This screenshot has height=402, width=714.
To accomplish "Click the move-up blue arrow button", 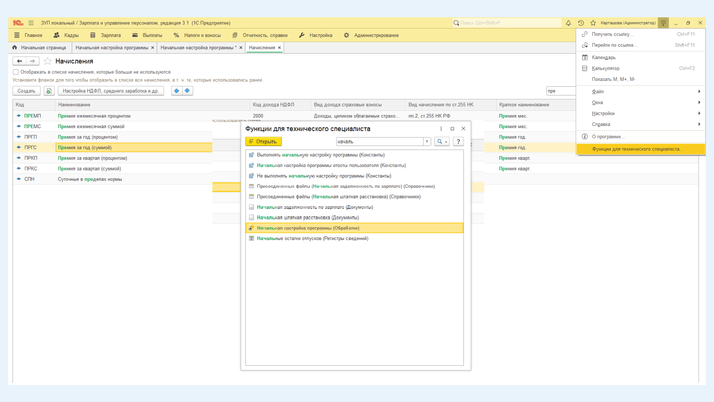I will pyautogui.click(x=177, y=91).
